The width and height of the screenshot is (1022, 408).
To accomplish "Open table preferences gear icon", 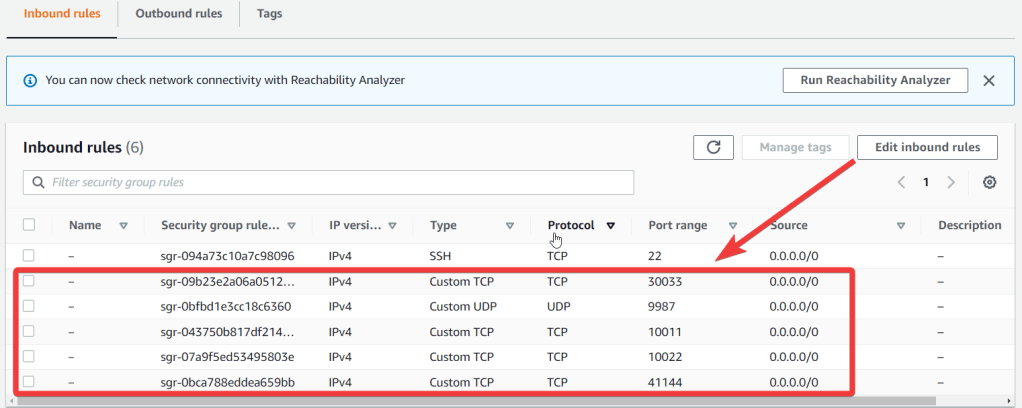I will coord(989,182).
